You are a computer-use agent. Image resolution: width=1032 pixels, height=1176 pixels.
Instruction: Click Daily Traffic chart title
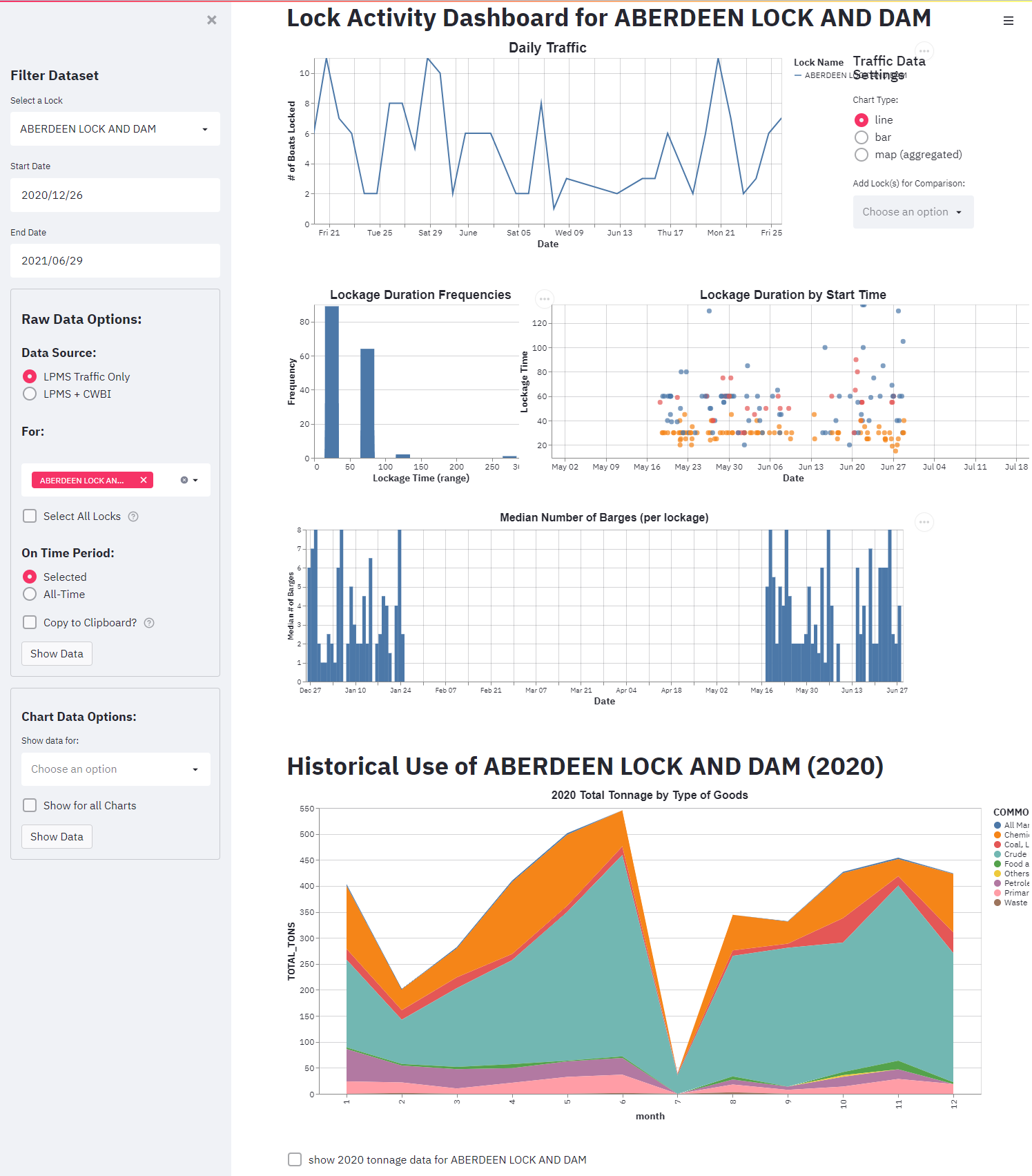[x=547, y=48]
